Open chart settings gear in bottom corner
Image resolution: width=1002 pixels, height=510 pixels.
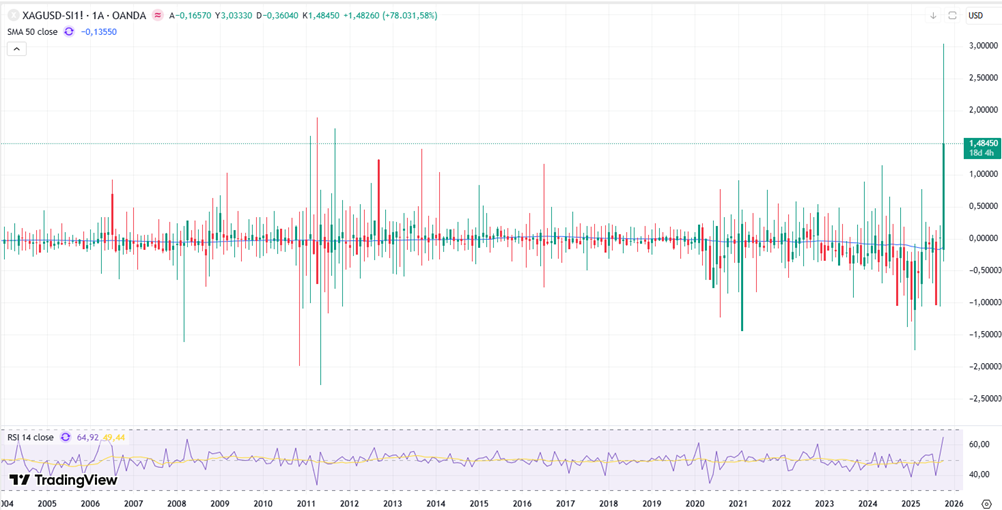click(x=985, y=503)
